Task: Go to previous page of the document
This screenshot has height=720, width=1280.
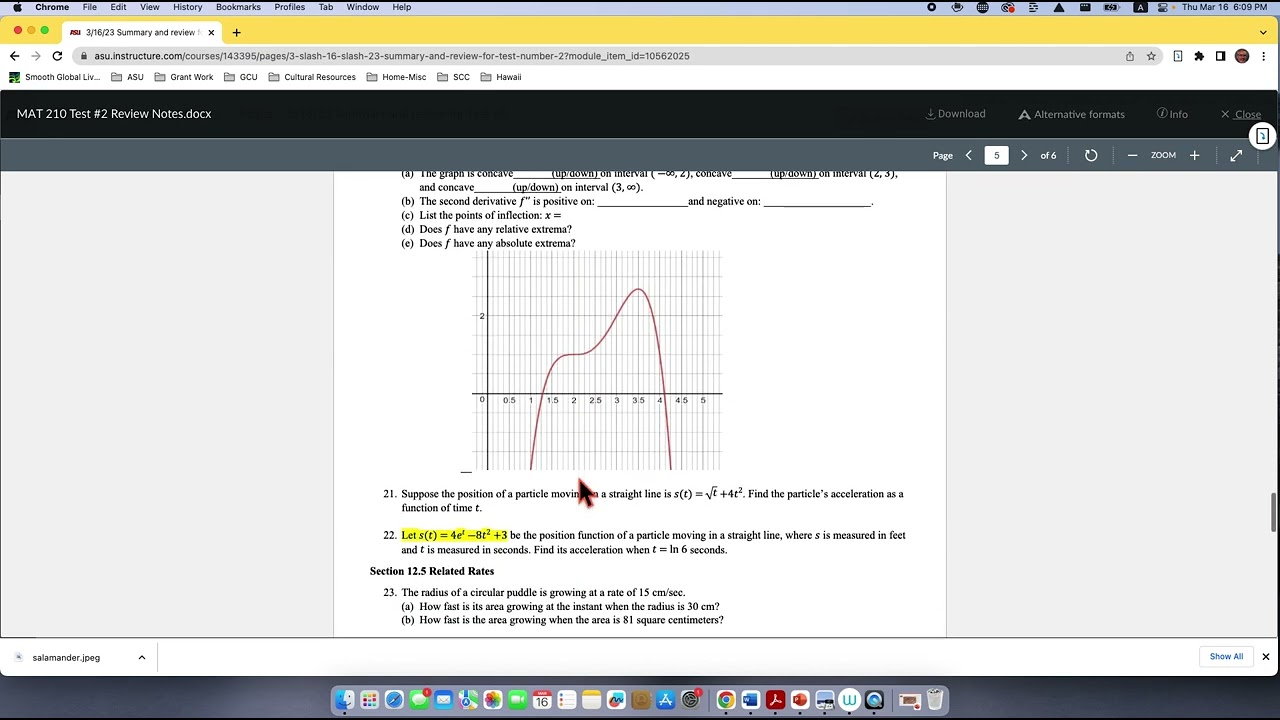Action: (x=968, y=155)
